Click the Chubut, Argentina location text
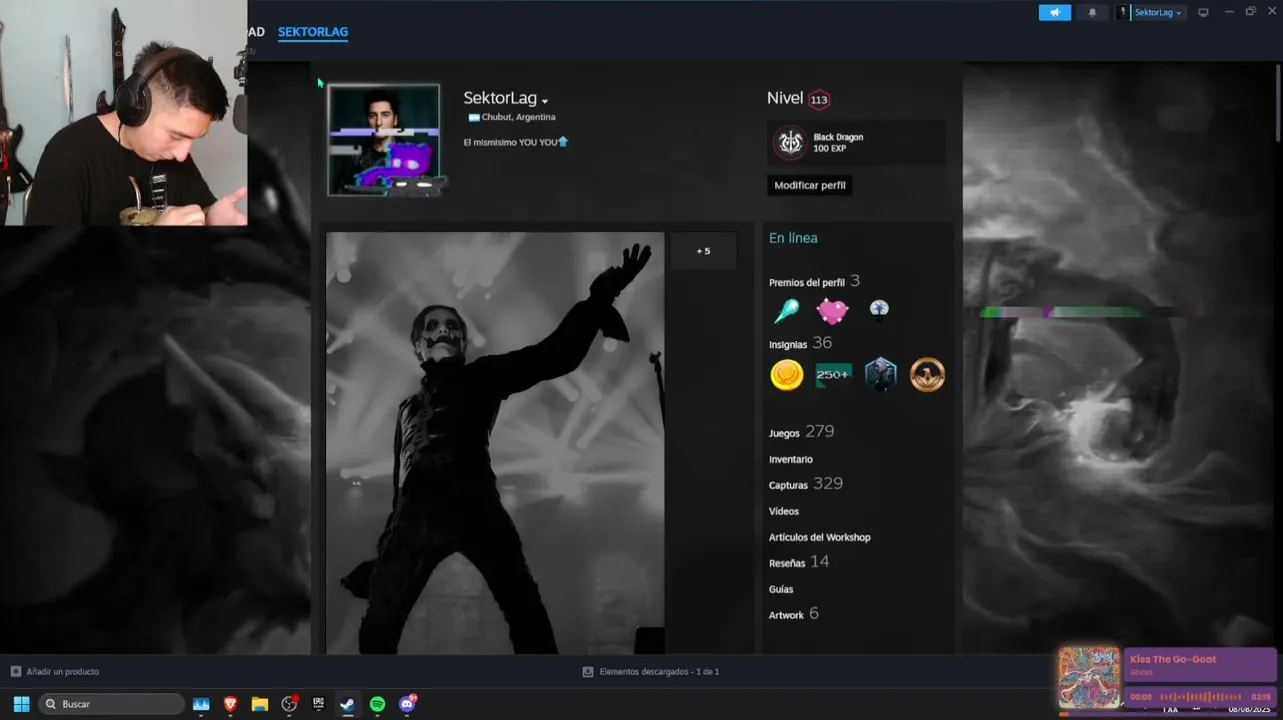Image resolution: width=1283 pixels, height=720 pixels. pyautogui.click(x=518, y=118)
